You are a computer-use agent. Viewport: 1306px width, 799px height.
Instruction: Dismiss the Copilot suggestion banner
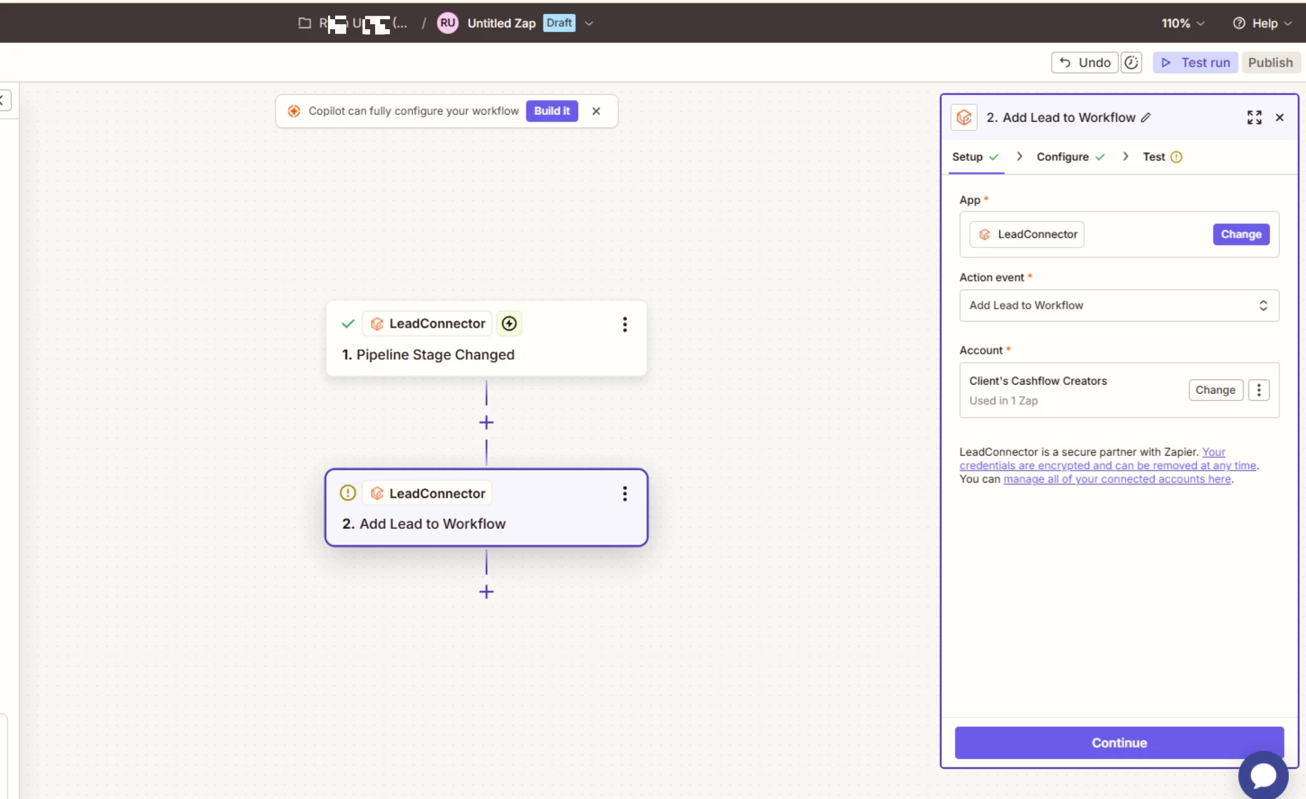coord(596,111)
